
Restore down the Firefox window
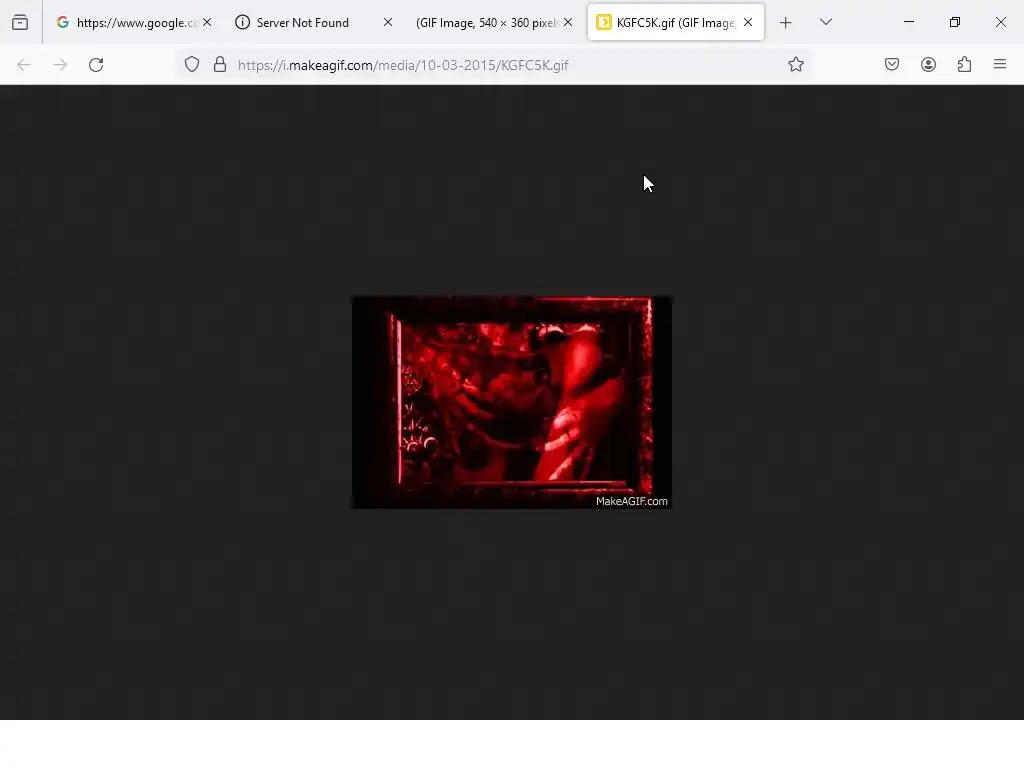point(955,22)
